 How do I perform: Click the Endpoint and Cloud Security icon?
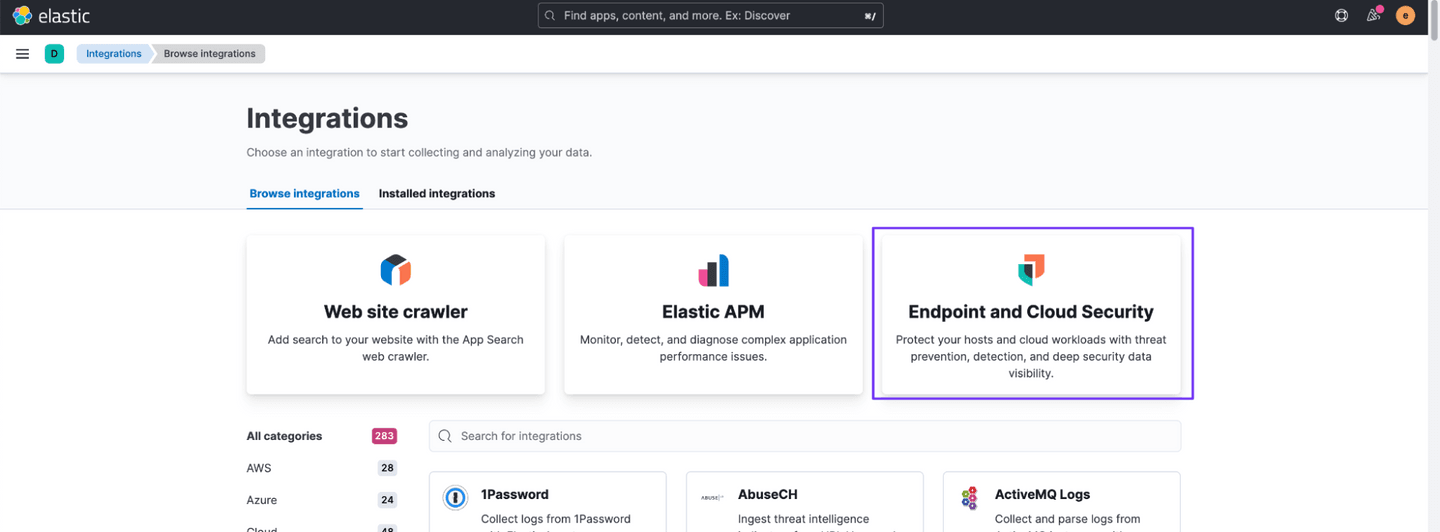coord(1030,269)
